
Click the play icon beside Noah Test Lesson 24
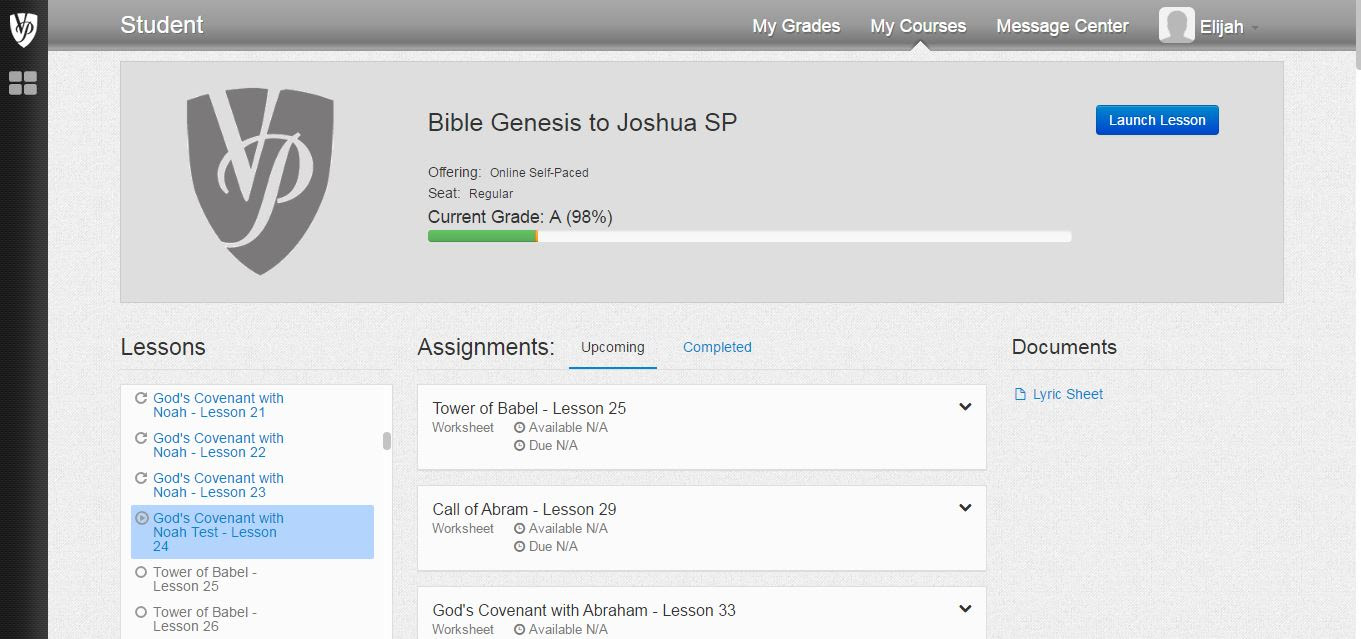coord(141,518)
